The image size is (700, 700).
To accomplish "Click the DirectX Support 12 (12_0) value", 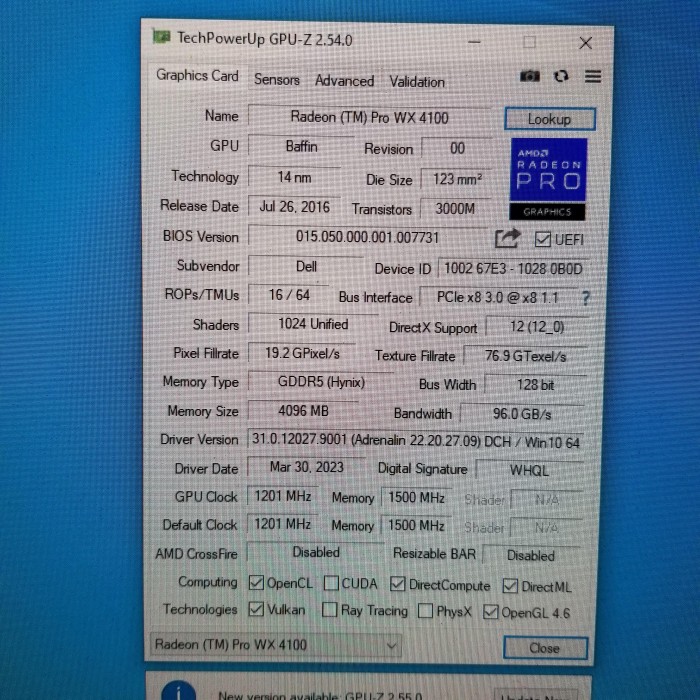I will point(537,327).
